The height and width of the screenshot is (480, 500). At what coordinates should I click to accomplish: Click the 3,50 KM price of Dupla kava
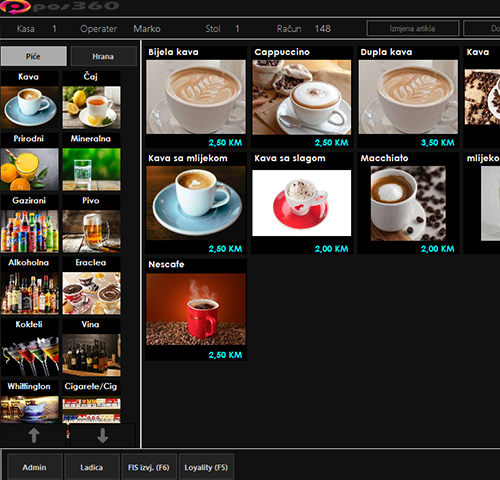(438, 143)
